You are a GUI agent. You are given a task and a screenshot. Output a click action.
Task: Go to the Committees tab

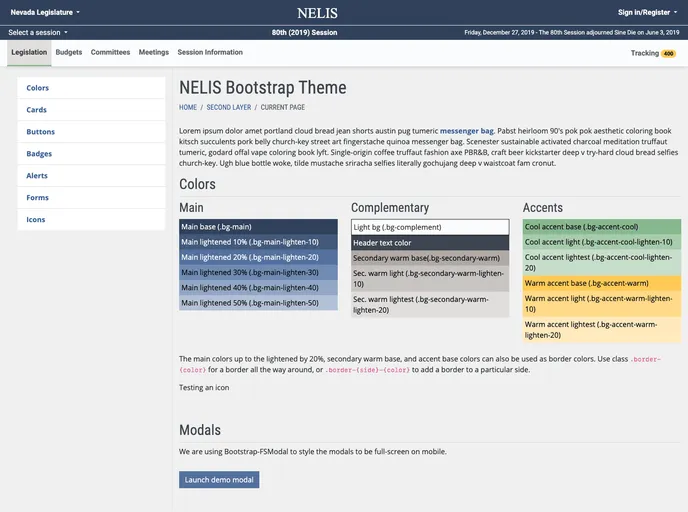(x=110, y=52)
